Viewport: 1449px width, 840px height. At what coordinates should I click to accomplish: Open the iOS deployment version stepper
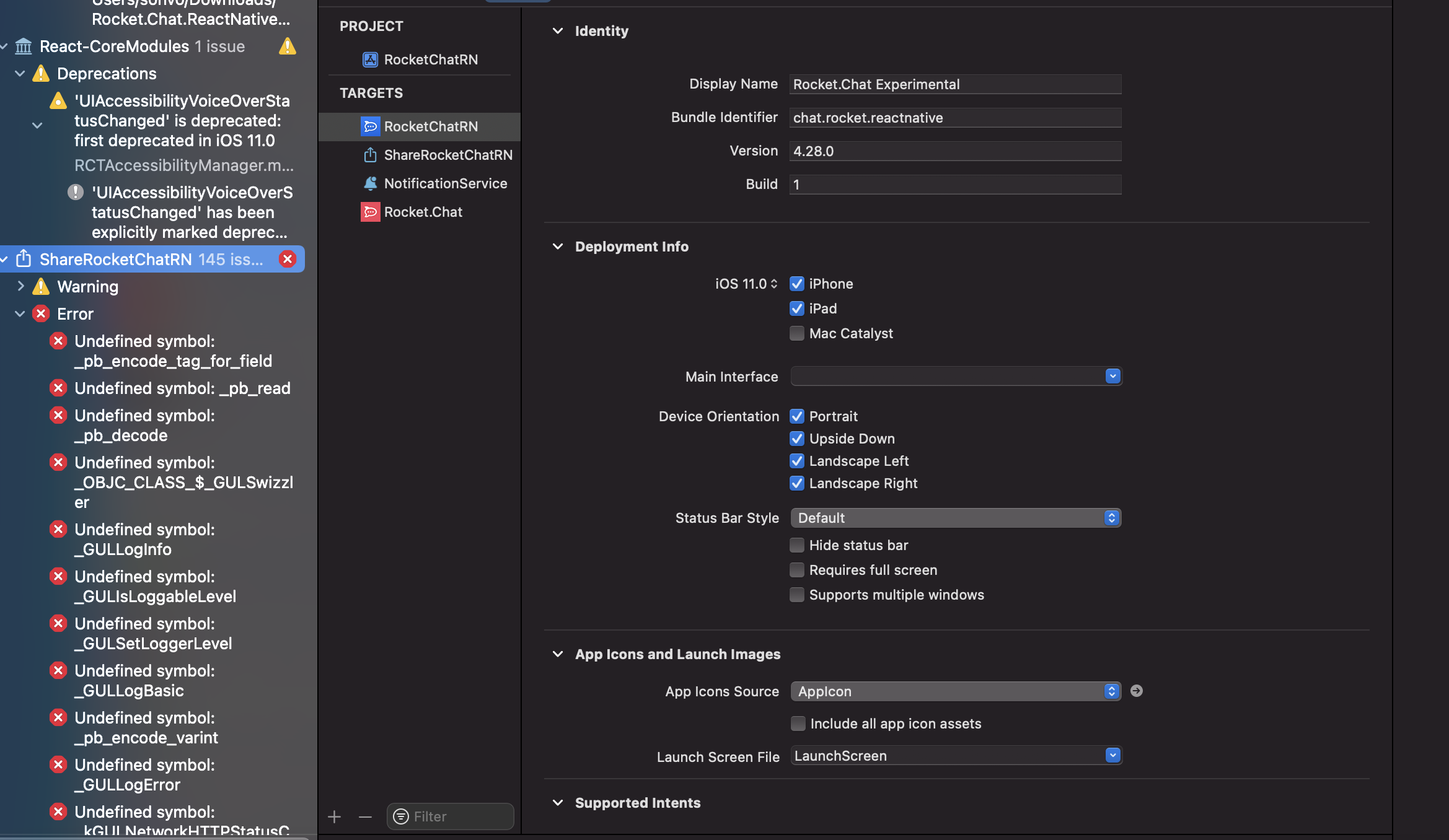(773, 283)
